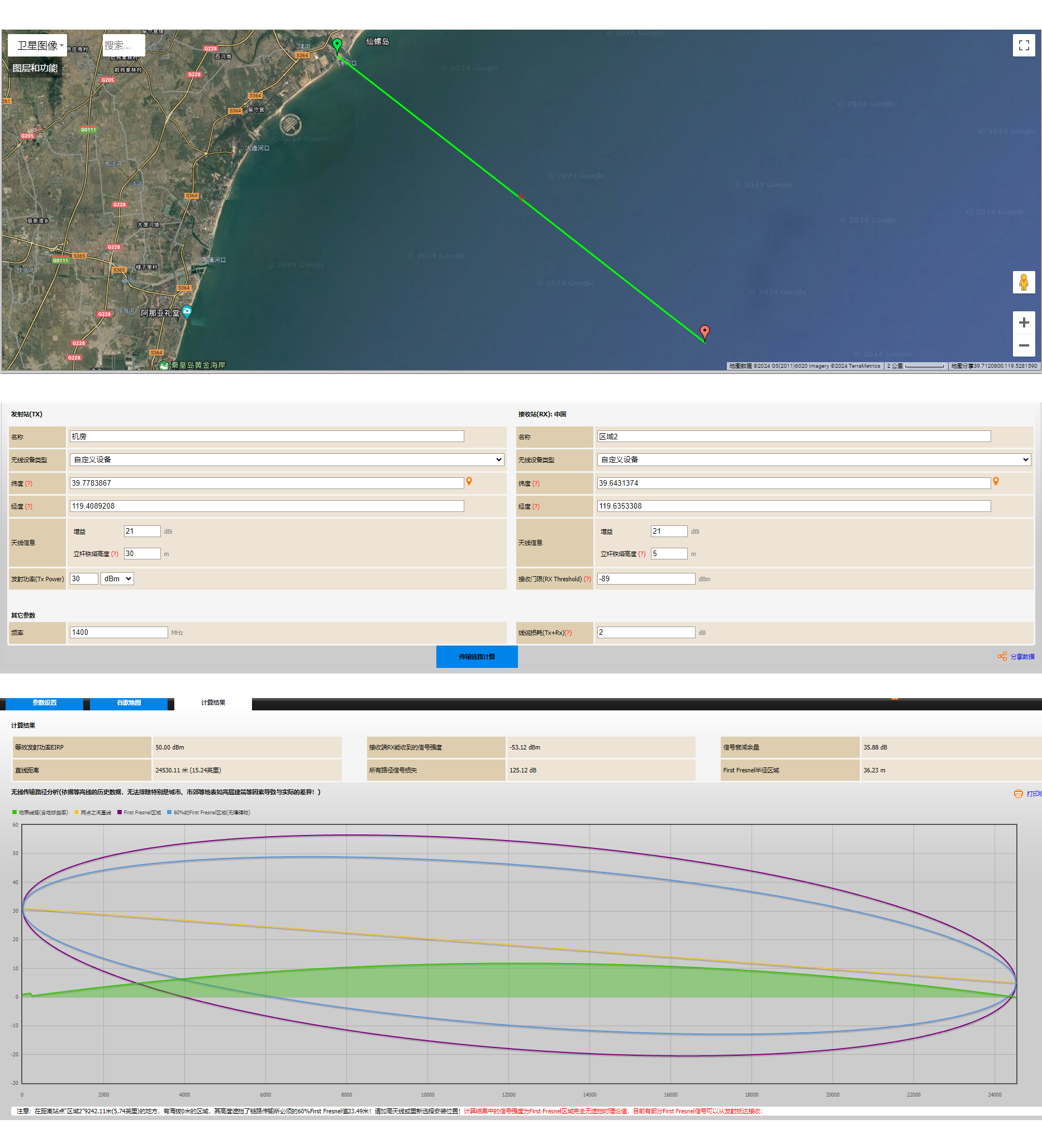This screenshot has height=1148, width=1042.
Task: Pick TX latitude with the orange pin icon
Action: tap(469, 482)
